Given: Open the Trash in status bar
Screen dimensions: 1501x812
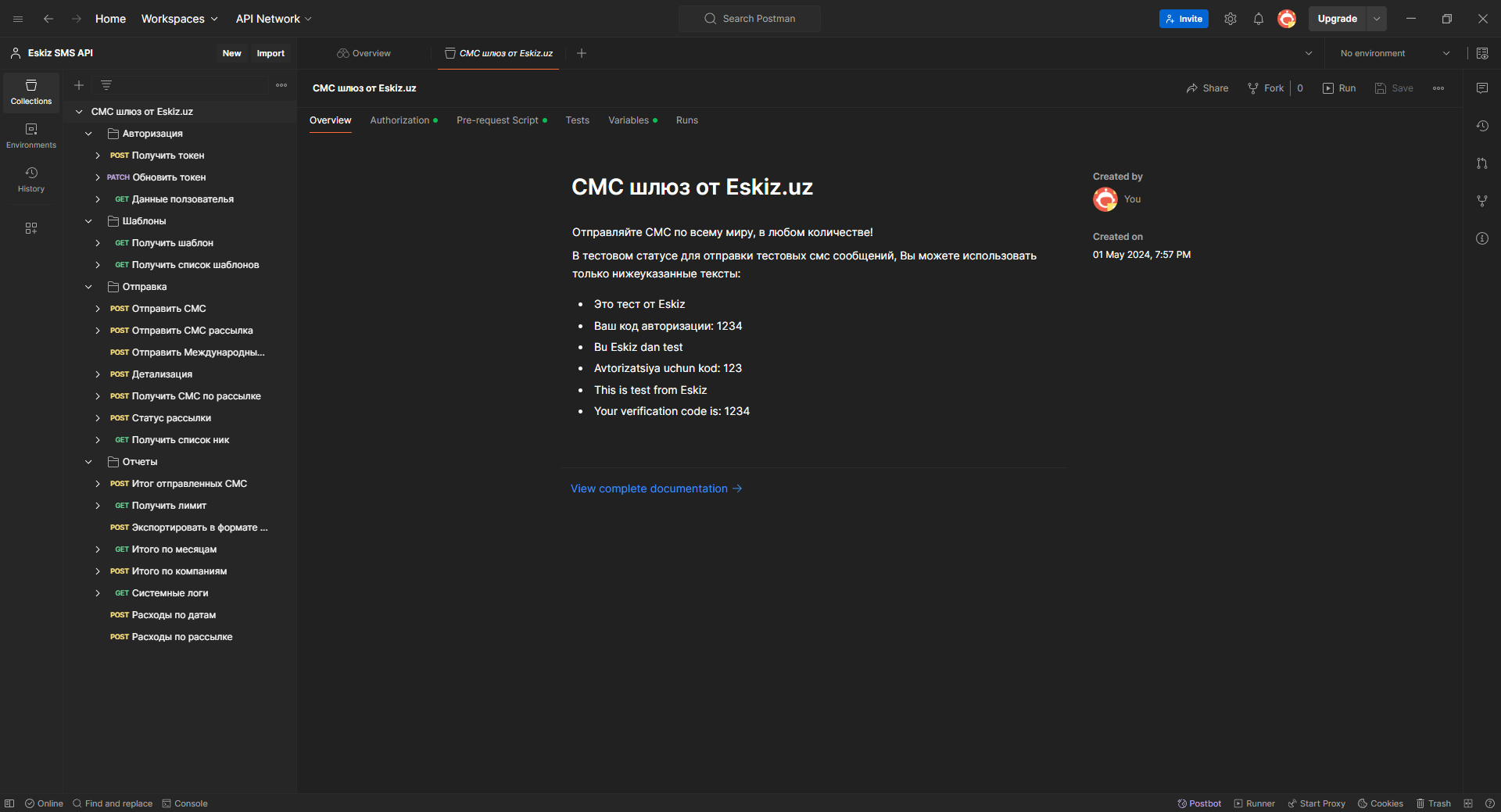Looking at the screenshot, I should [1433, 803].
